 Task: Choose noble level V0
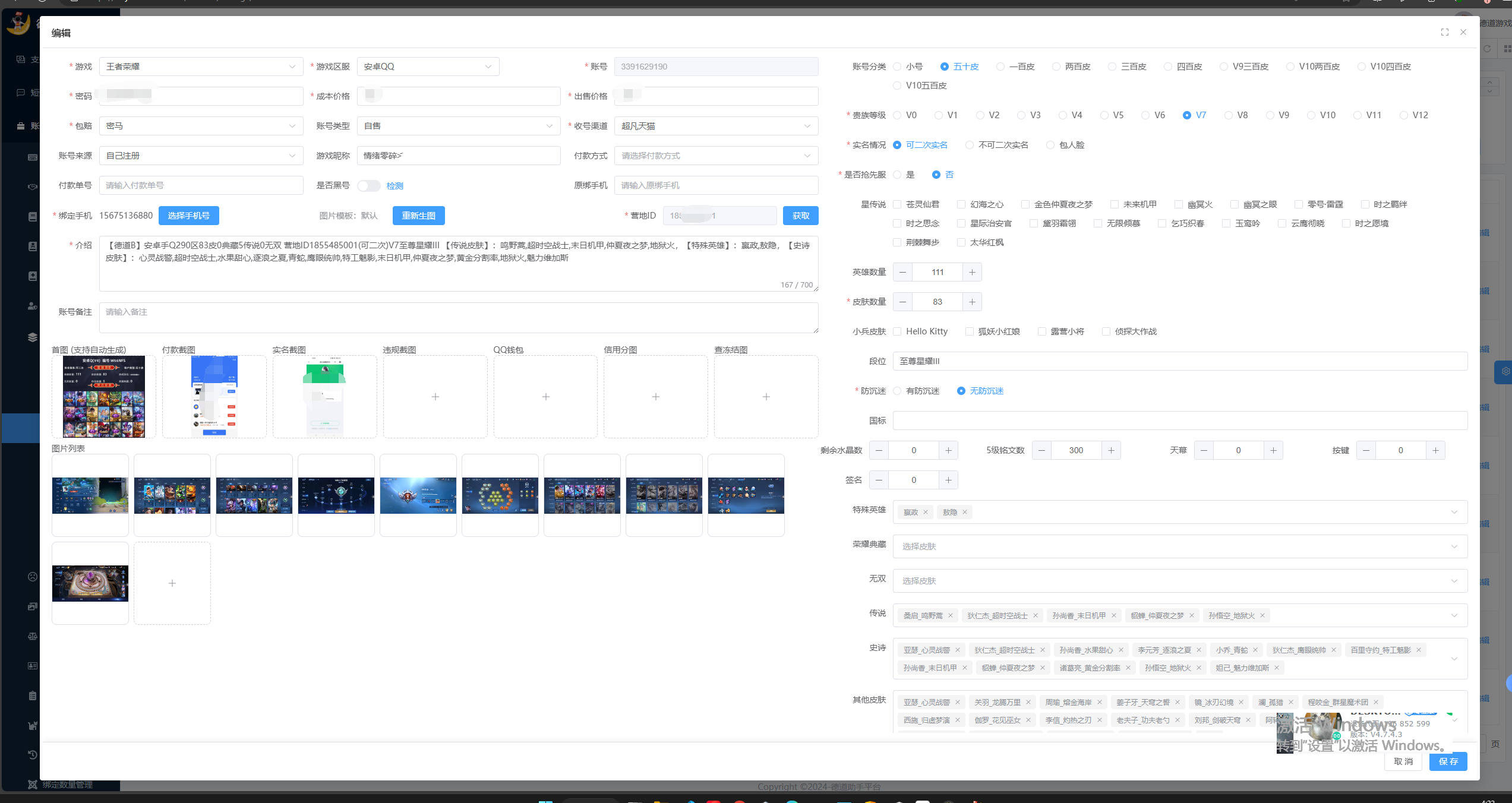(897, 115)
